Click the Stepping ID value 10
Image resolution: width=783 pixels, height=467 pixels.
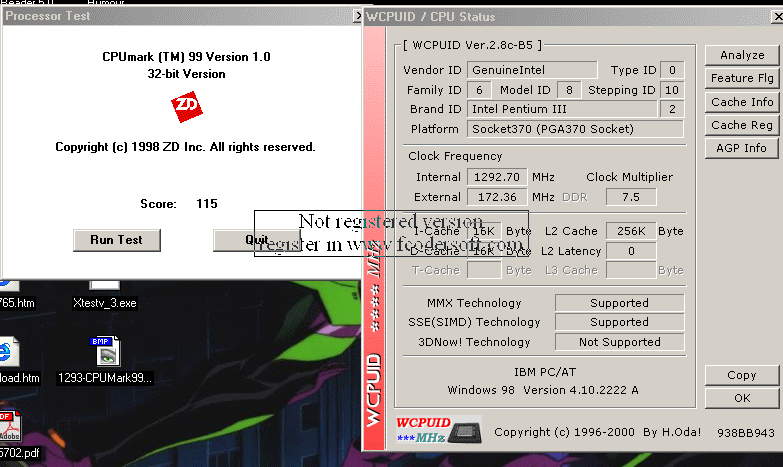click(x=672, y=90)
